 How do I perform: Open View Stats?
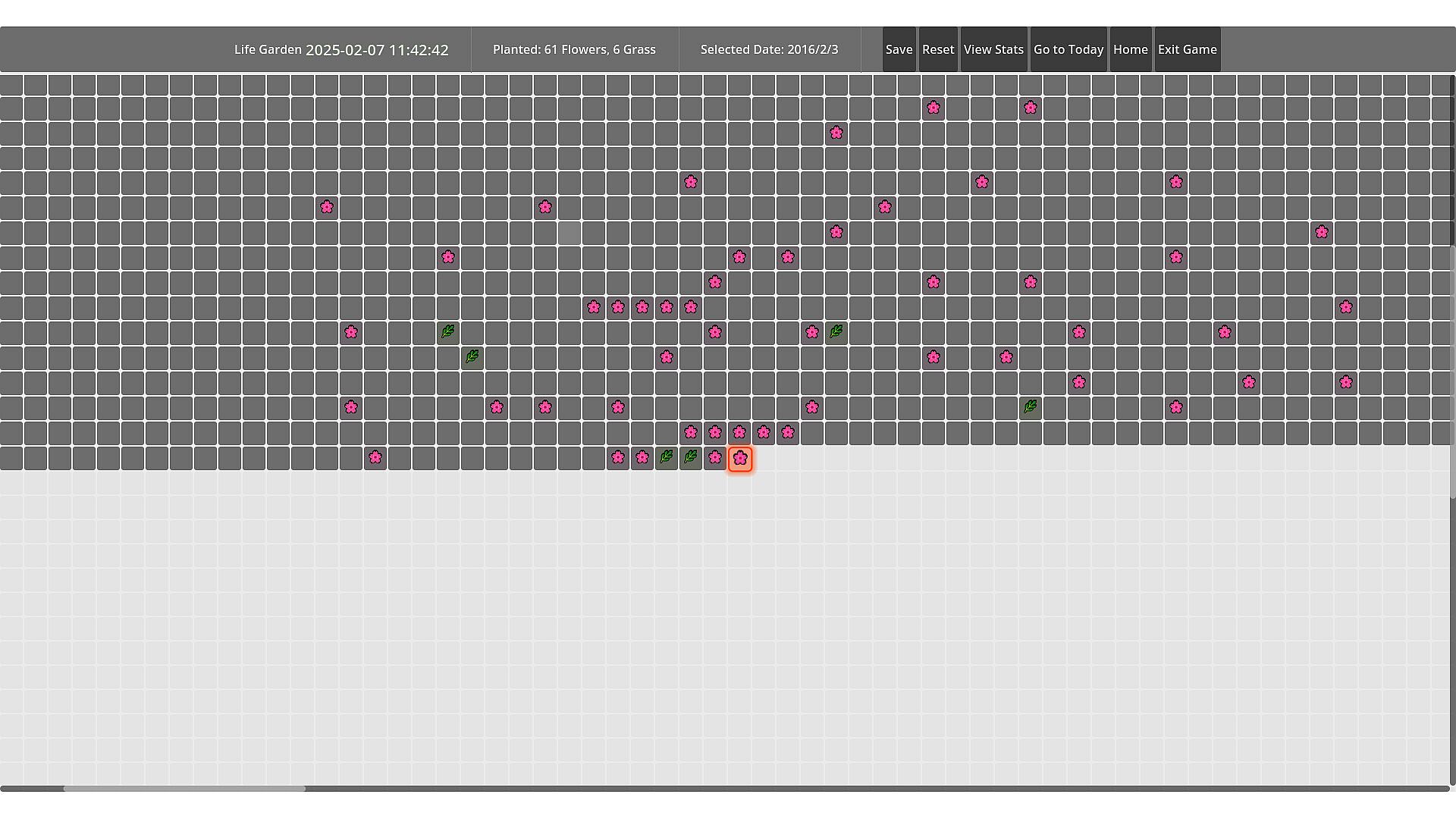993,50
